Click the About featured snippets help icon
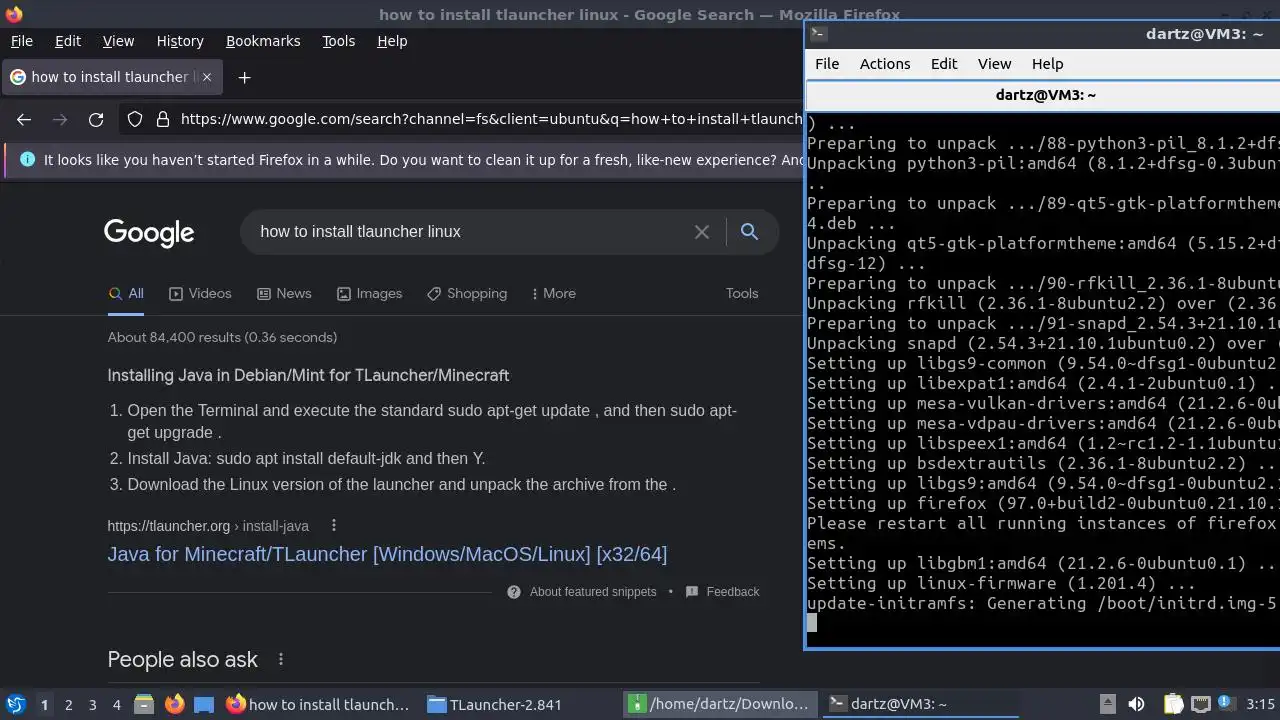The width and height of the screenshot is (1280, 720). 514,592
